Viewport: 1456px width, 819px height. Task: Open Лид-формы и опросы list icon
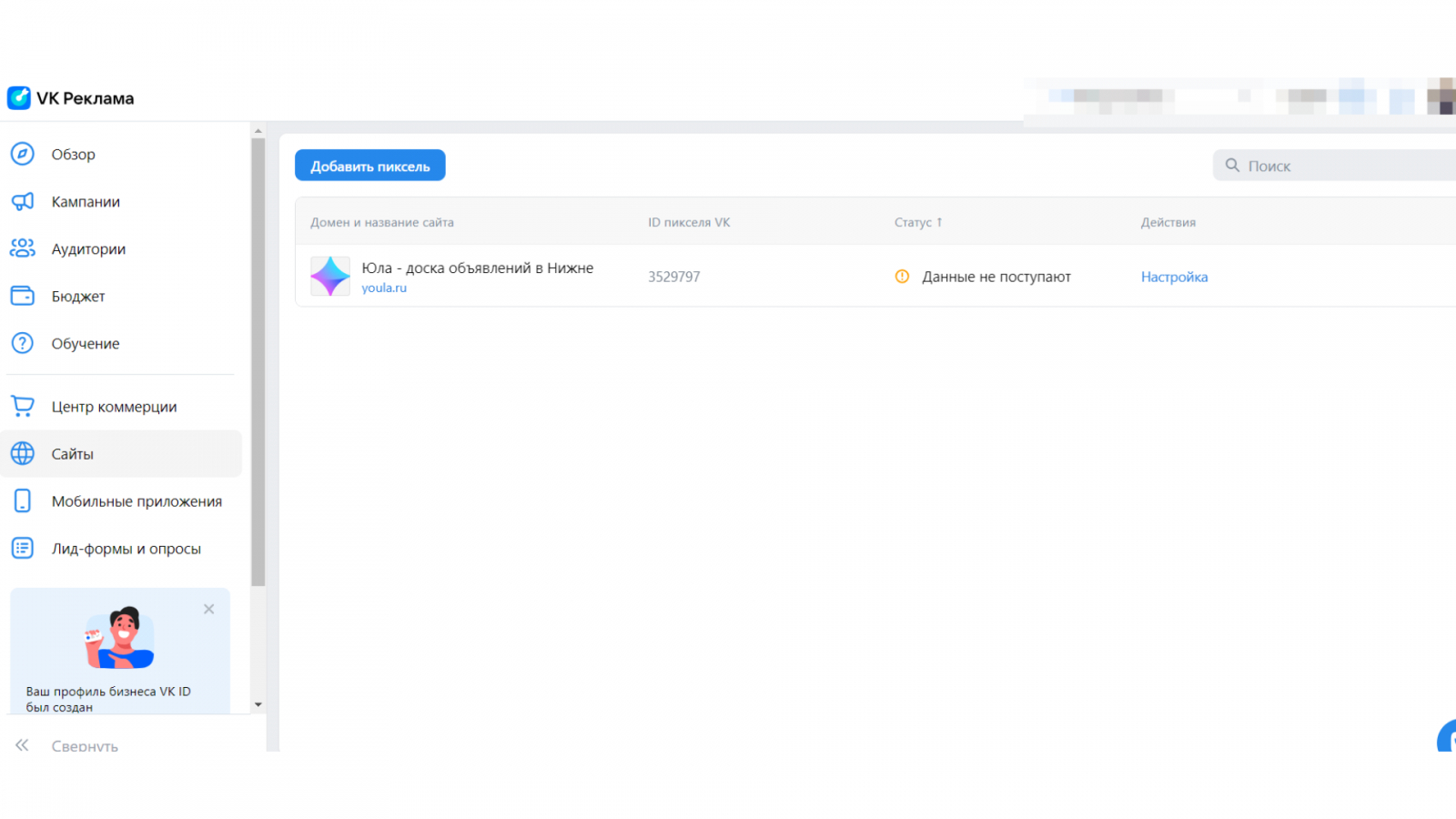[23, 548]
